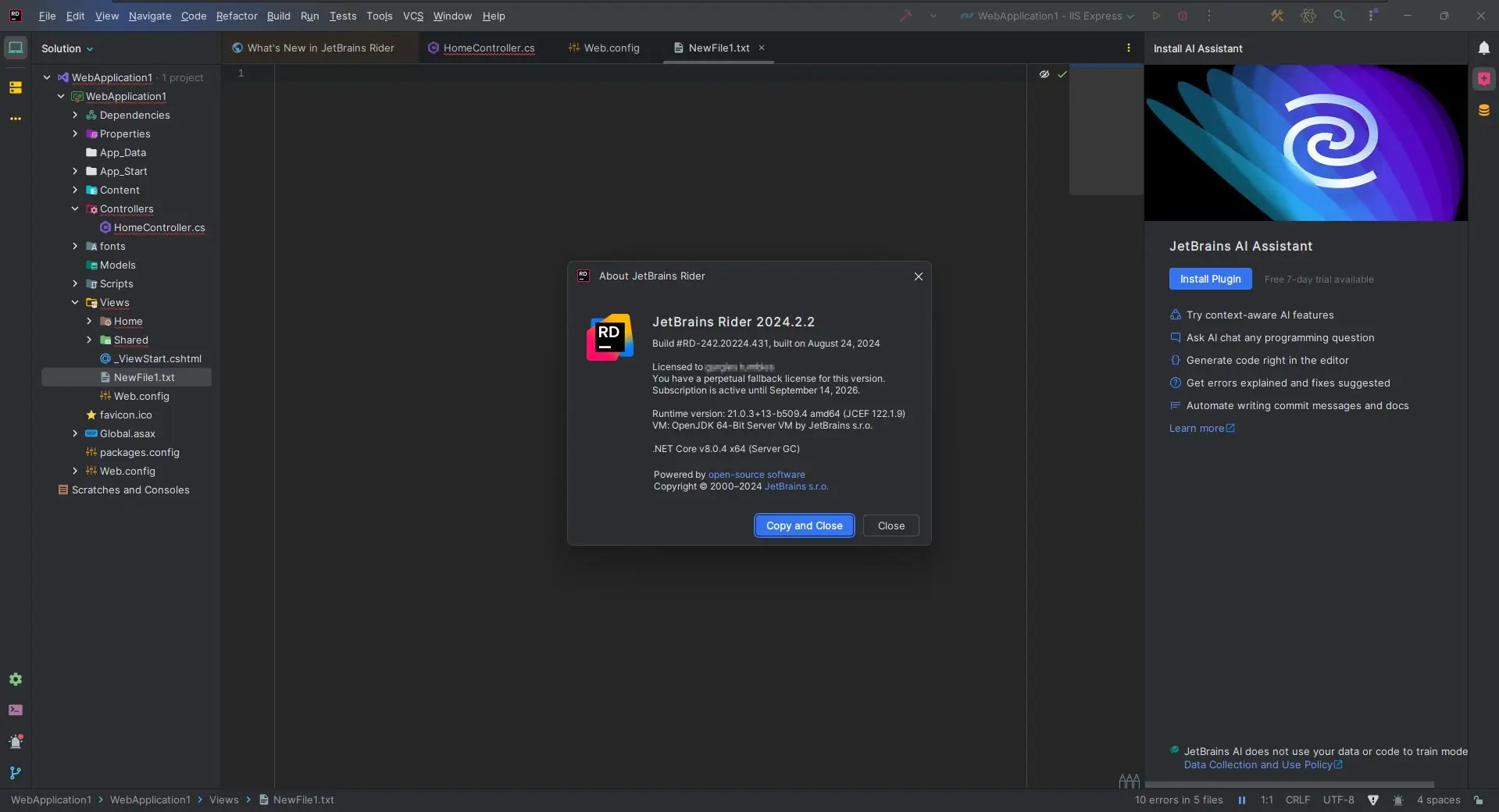Expand the Dependencies node
1499x812 pixels.
click(75, 115)
